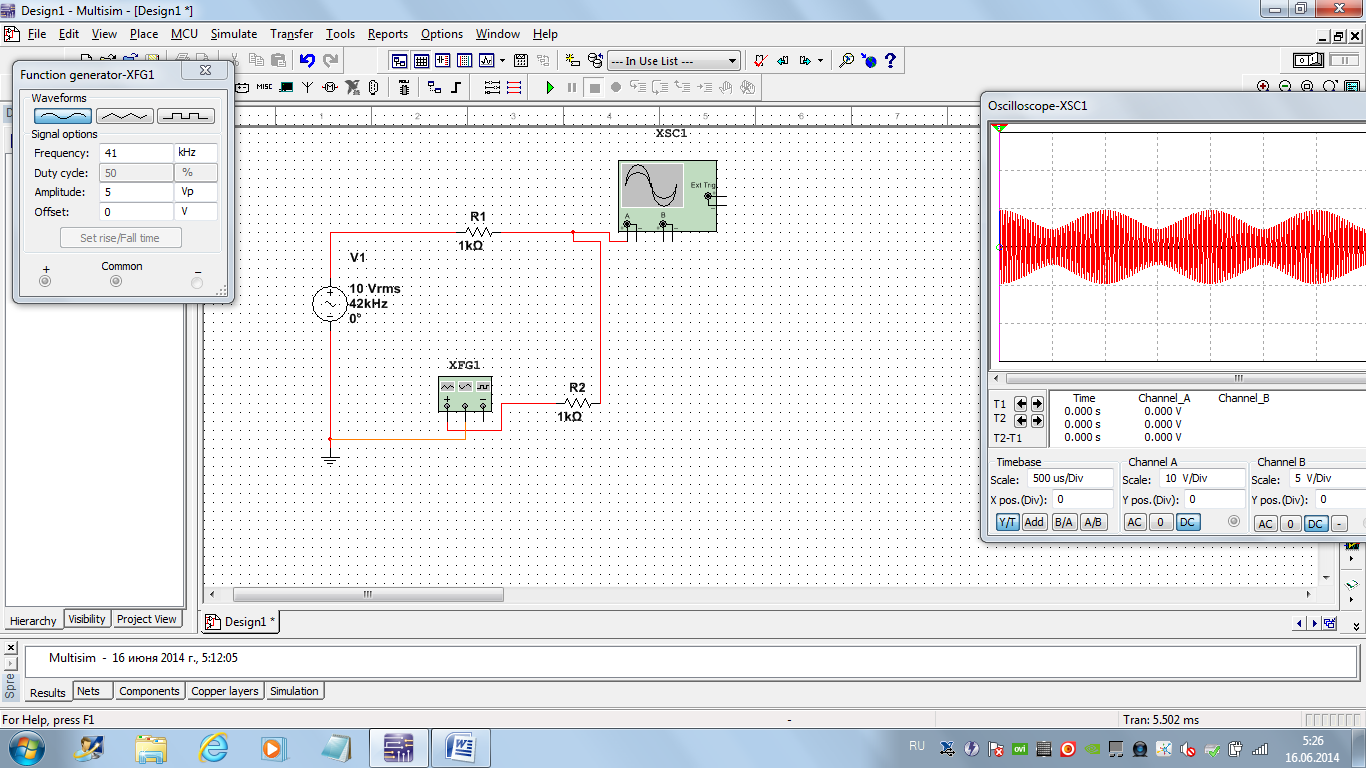Click Channel B Scale 5 V/Div field

[x=1327, y=479]
